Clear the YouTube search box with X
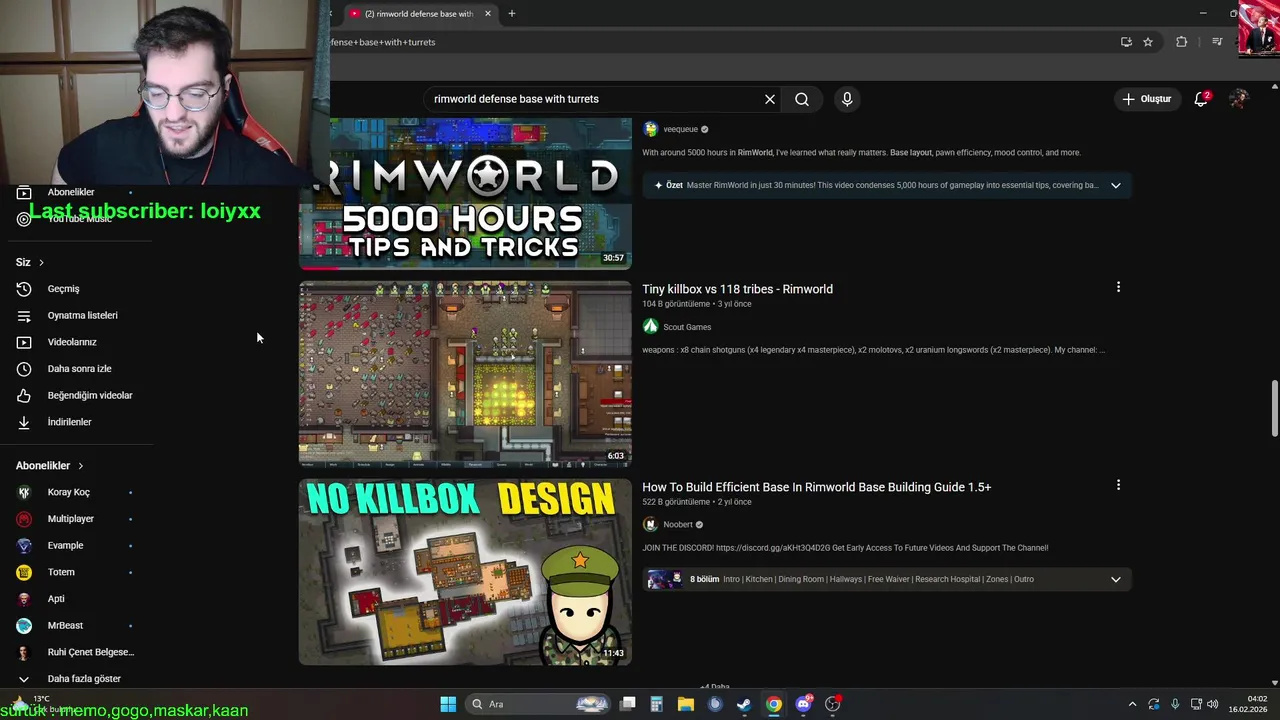 [770, 99]
